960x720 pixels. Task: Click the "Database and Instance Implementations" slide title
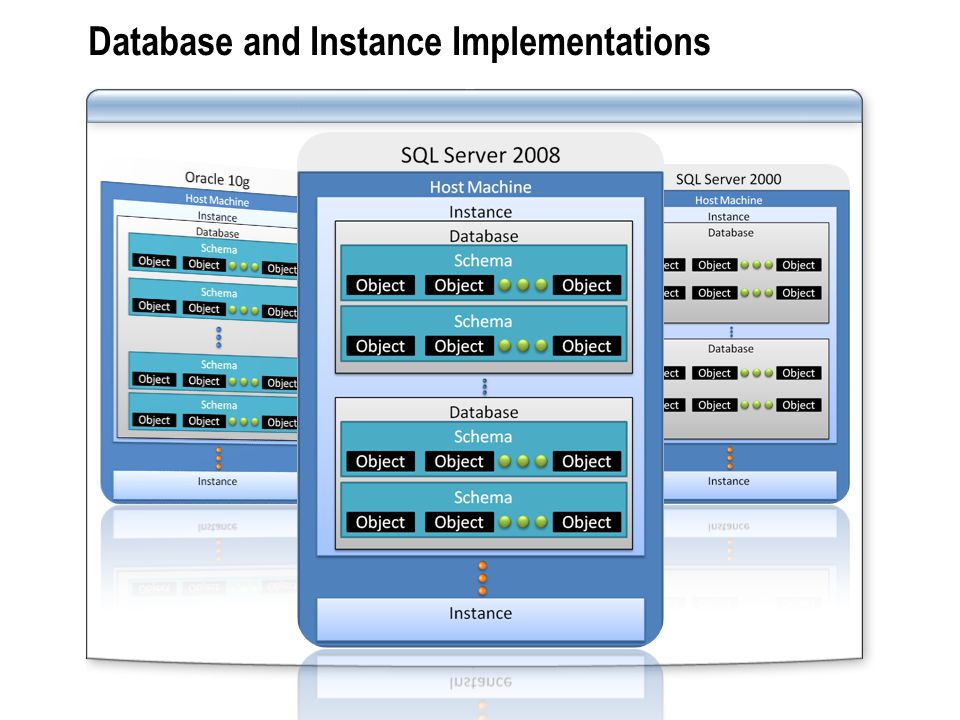point(399,42)
